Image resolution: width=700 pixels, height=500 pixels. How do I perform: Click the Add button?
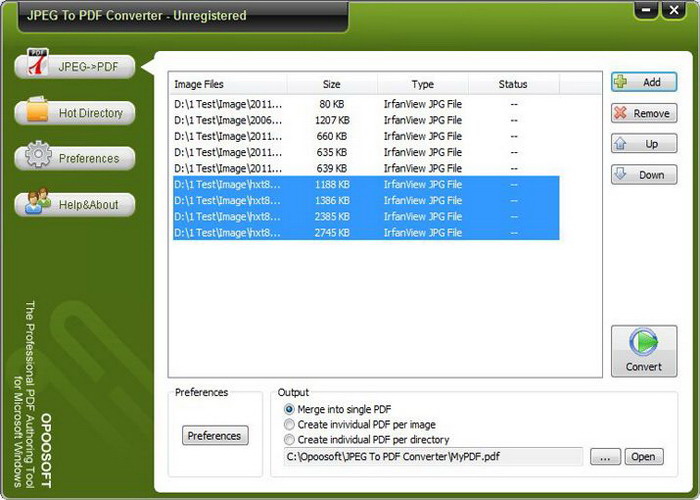(x=644, y=82)
